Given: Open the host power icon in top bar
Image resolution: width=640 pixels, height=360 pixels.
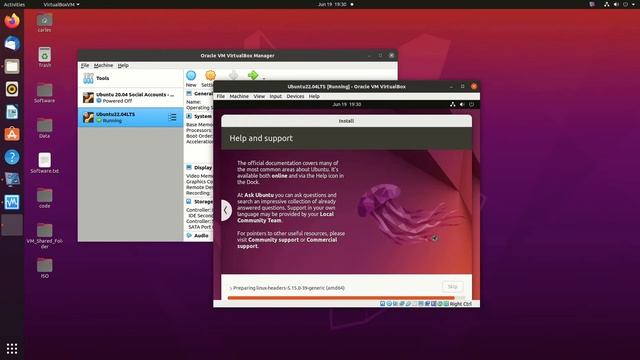Looking at the screenshot, I should coord(625,4).
